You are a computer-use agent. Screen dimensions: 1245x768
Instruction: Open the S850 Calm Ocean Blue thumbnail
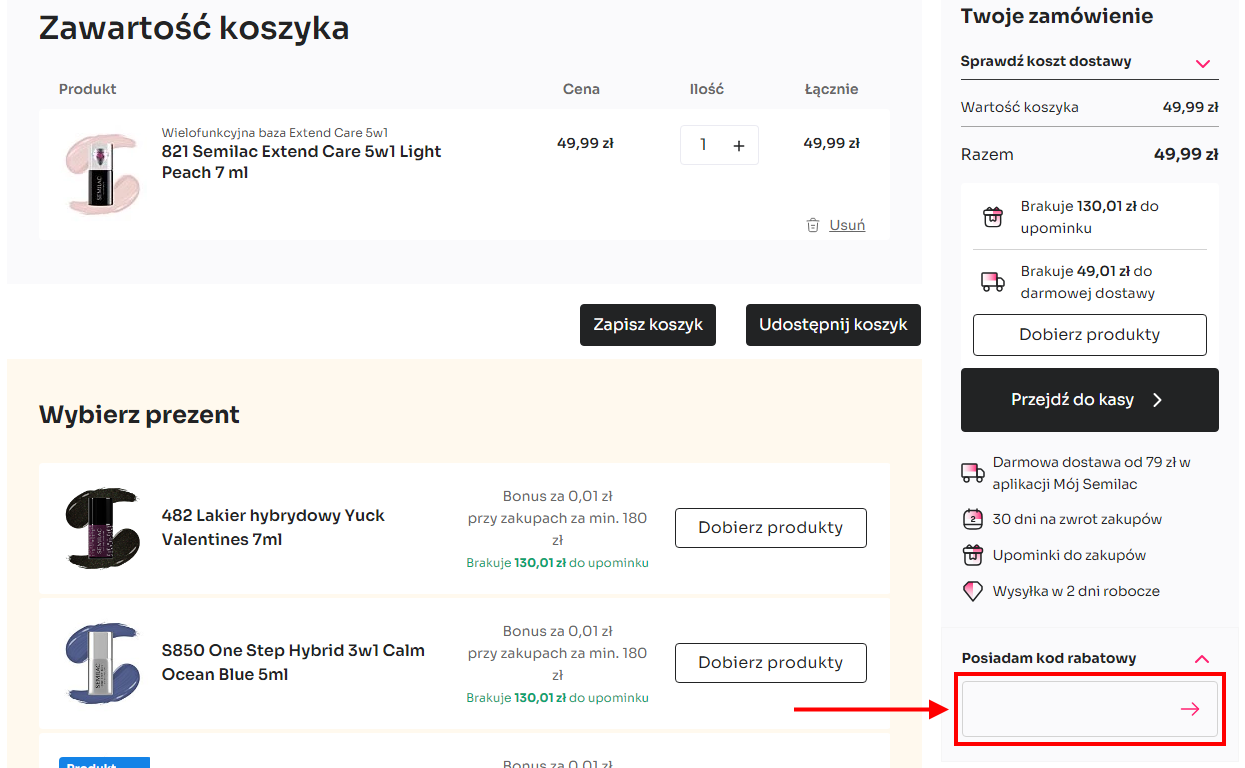tap(101, 663)
